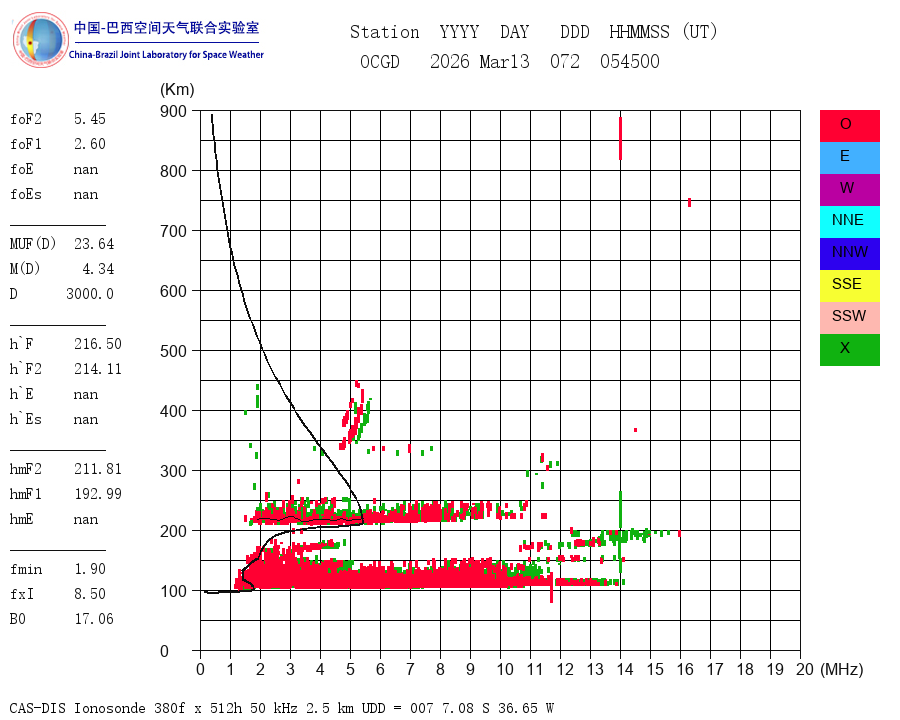Click the green X legend swatch
This screenshot has width=900, height=720.
point(849,350)
